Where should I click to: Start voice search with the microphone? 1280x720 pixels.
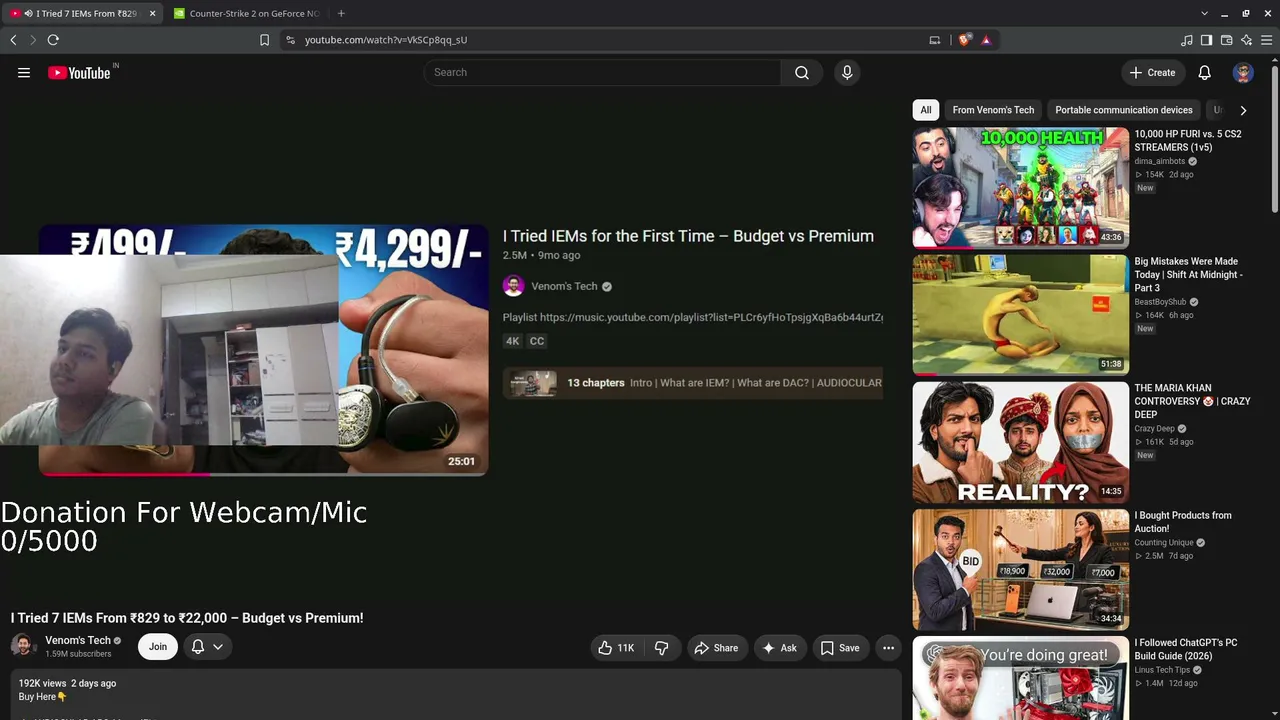[847, 72]
